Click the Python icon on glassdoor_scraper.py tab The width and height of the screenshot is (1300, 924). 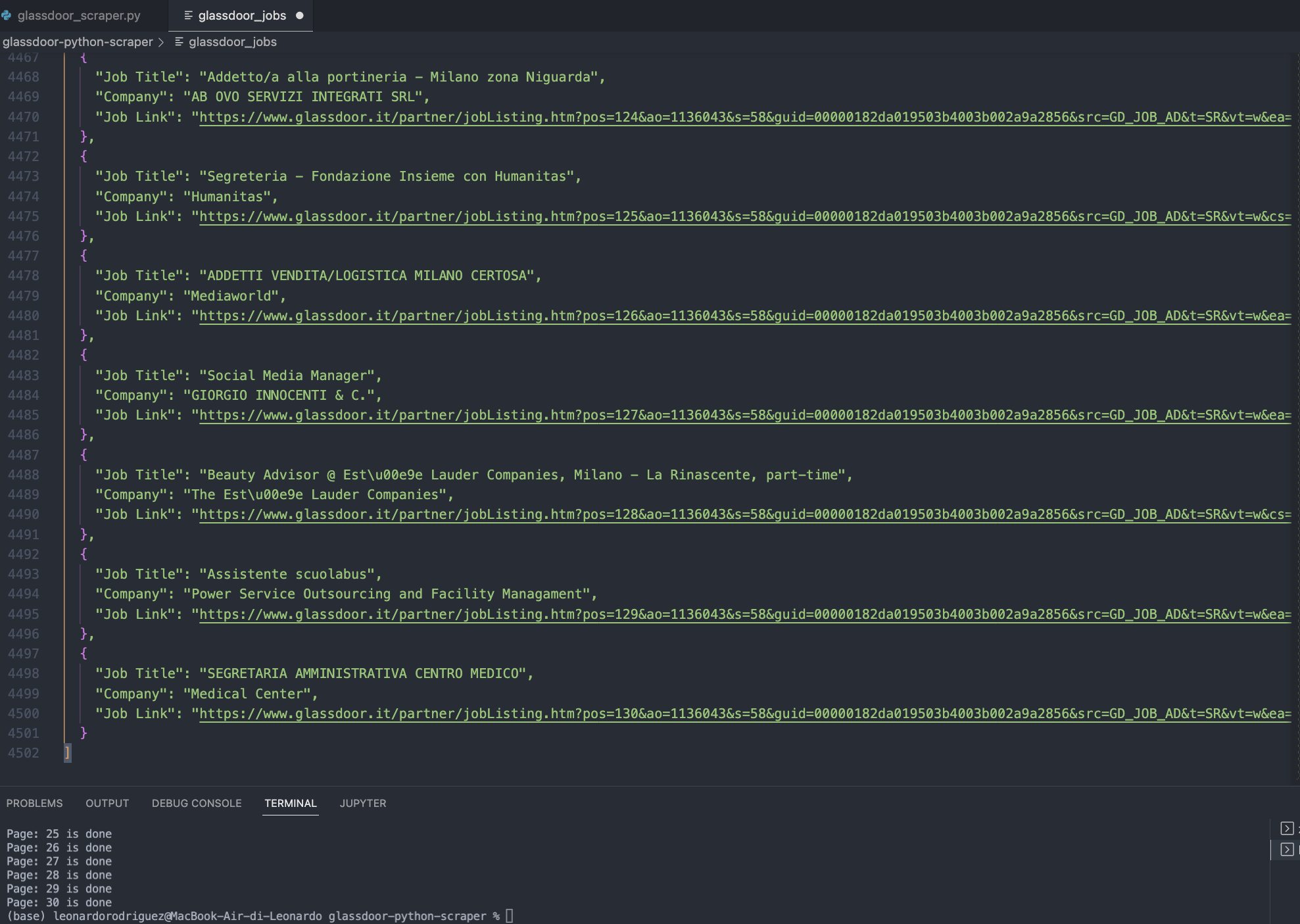pyautogui.click(x=7, y=15)
